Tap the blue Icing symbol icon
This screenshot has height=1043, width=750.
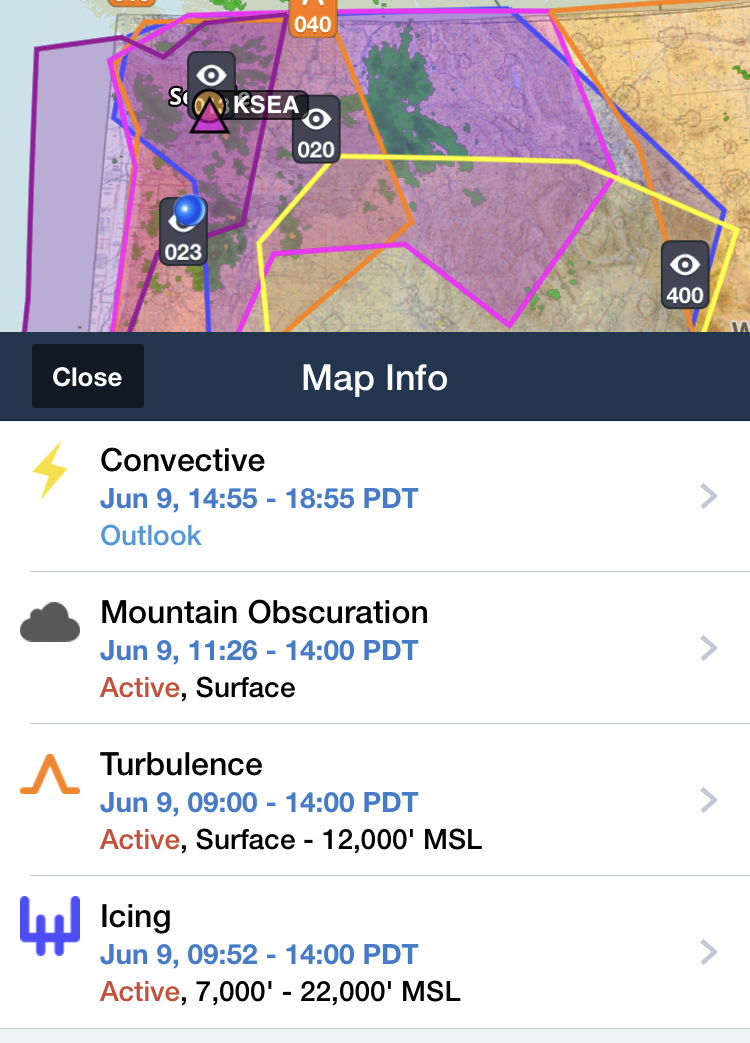pyautogui.click(x=50, y=926)
